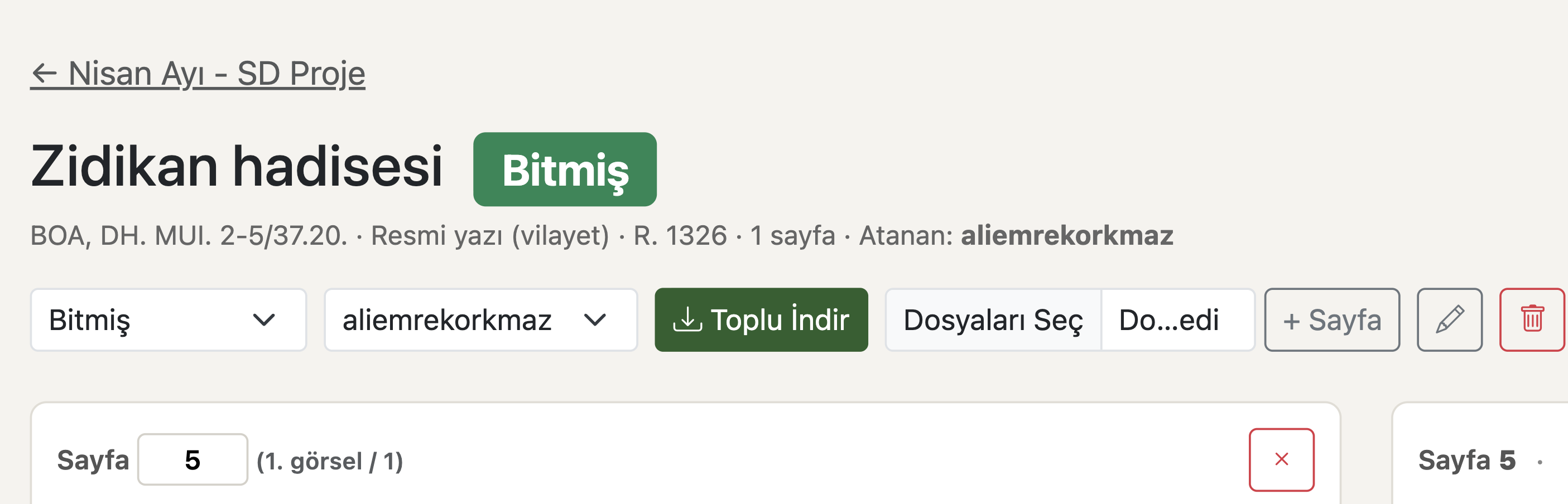
Task: Select the pencil edit icon
Action: 1449,319
